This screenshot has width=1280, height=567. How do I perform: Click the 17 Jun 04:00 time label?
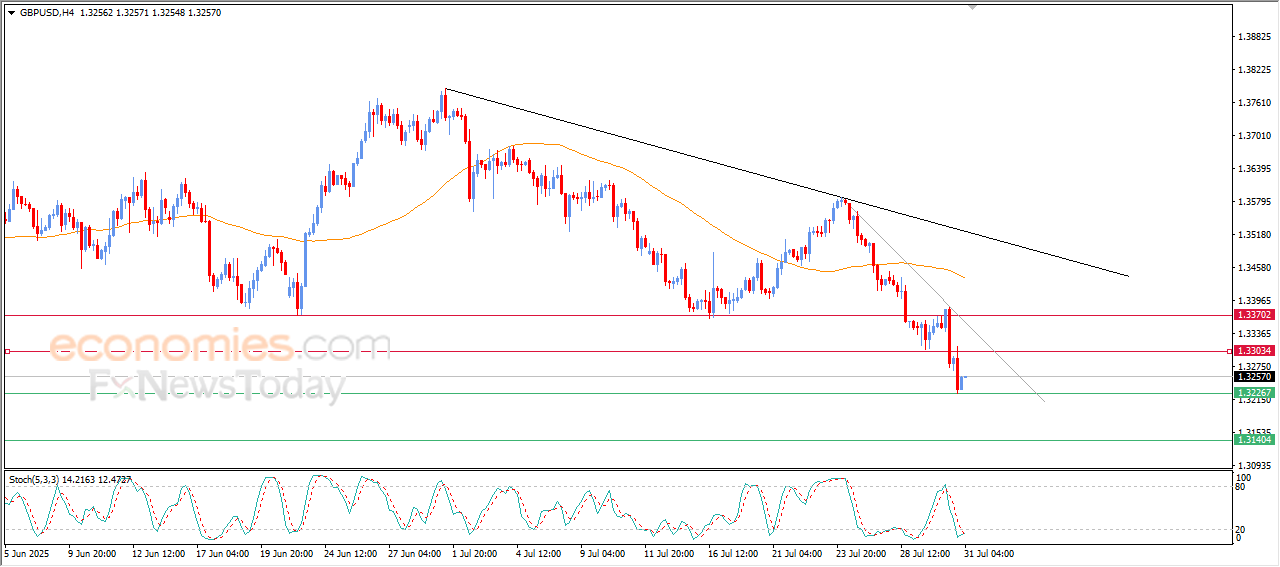pos(224,552)
